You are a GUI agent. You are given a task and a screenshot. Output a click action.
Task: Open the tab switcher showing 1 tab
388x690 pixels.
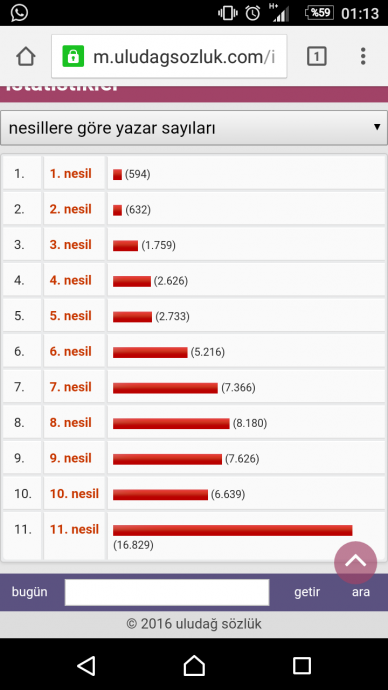317,56
